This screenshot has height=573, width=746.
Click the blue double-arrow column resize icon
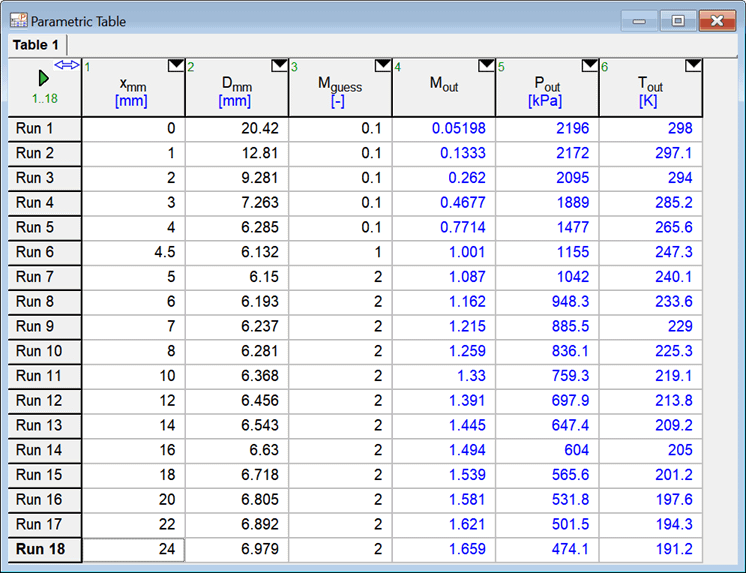pos(66,64)
